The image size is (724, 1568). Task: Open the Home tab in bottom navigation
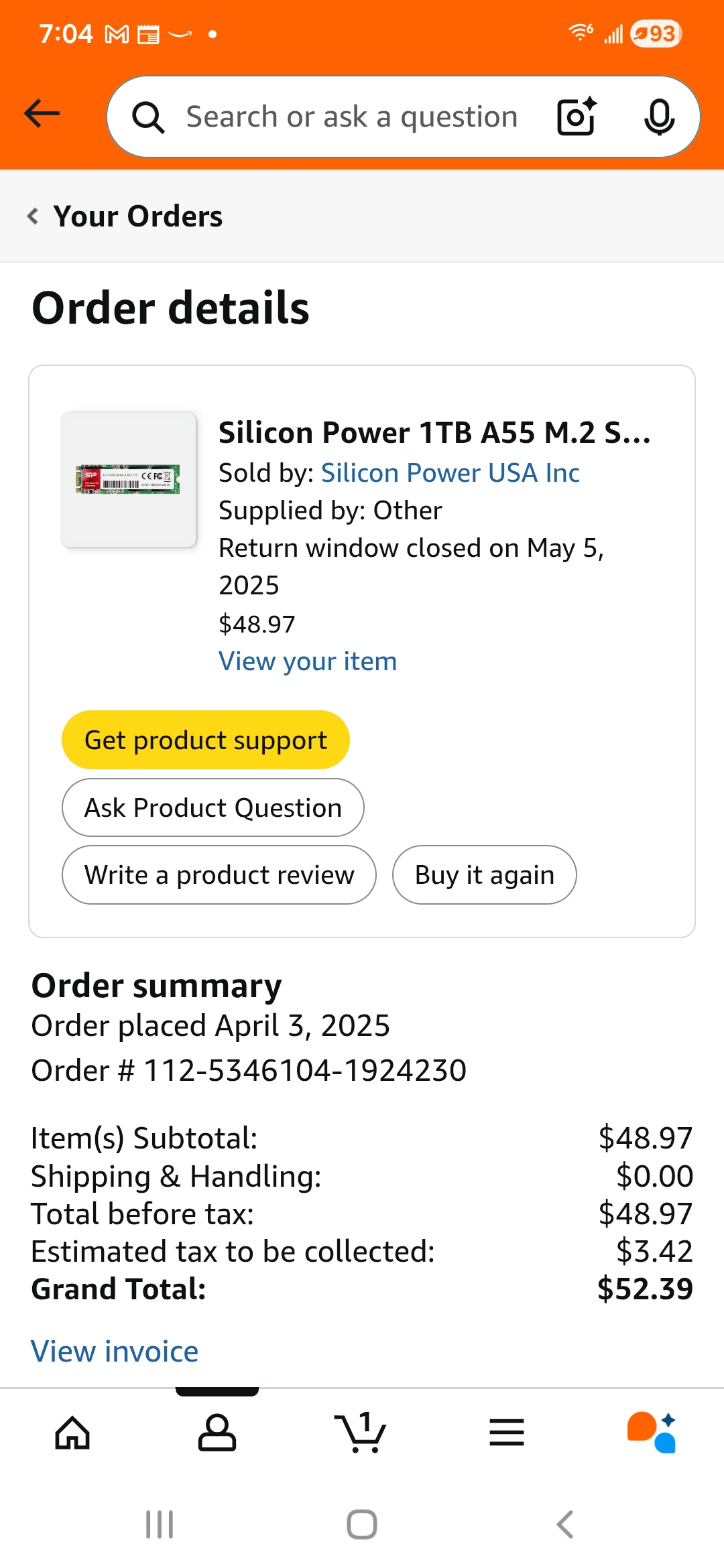pyautogui.click(x=72, y=1433)
